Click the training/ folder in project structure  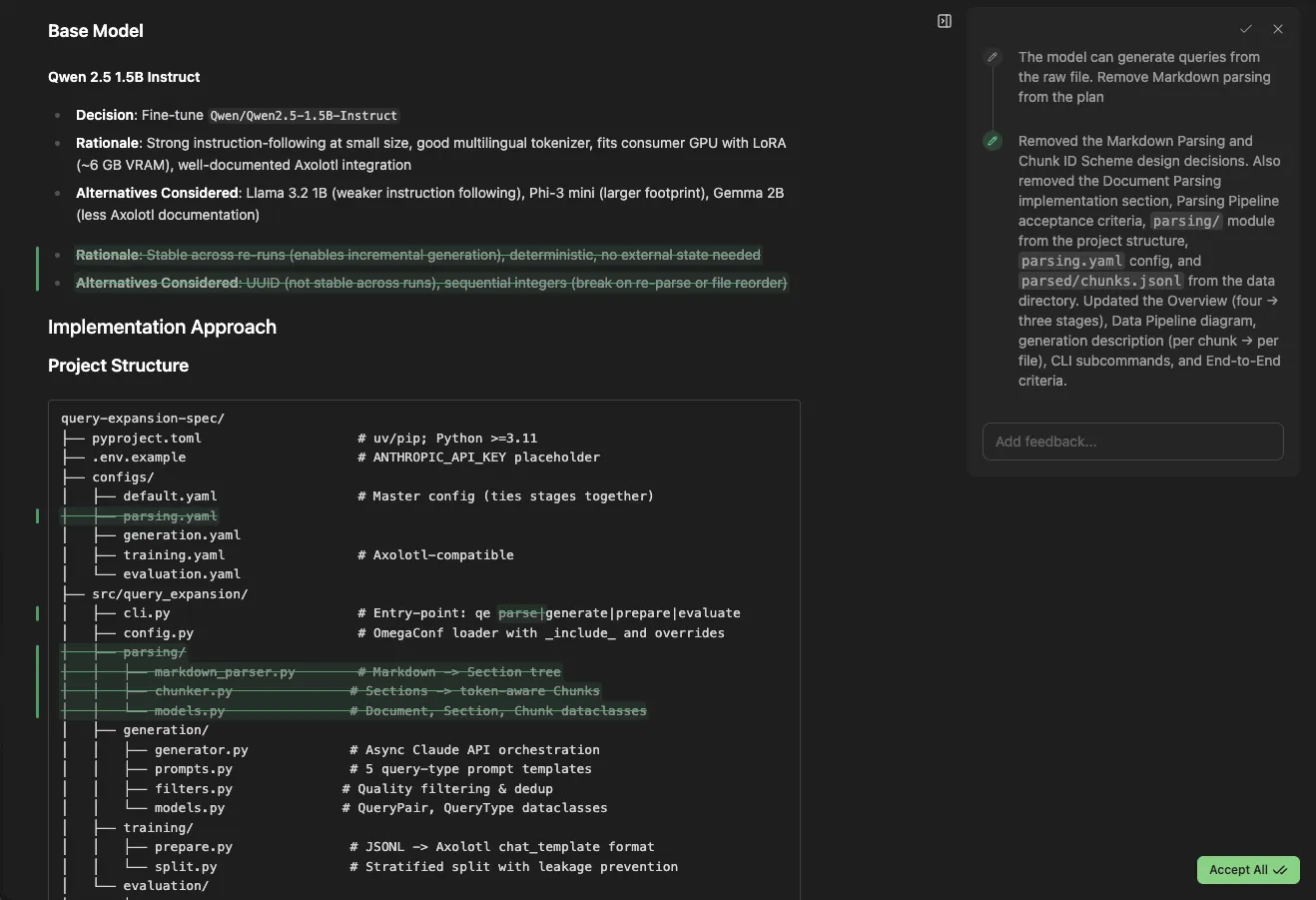(158, 828)
